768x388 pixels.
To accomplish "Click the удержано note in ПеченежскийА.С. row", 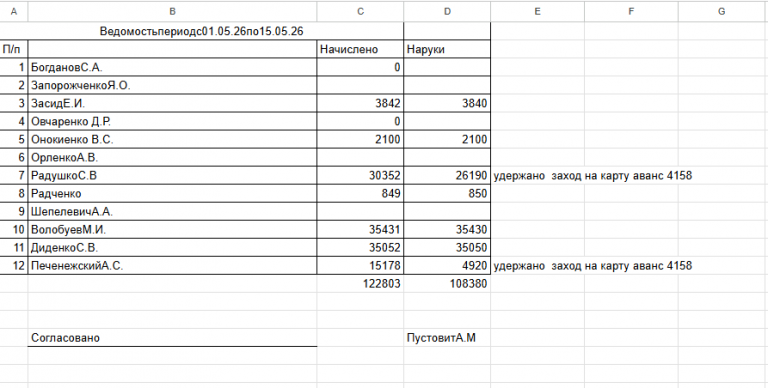I will (593, 266).
